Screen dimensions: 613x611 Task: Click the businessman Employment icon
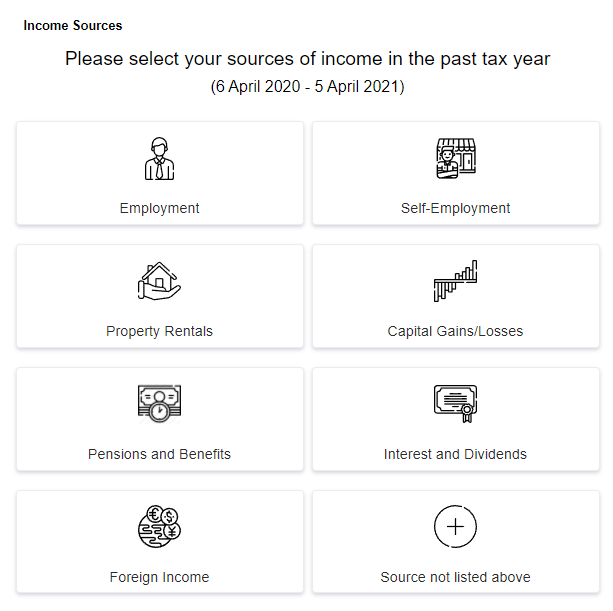[160, 158]
